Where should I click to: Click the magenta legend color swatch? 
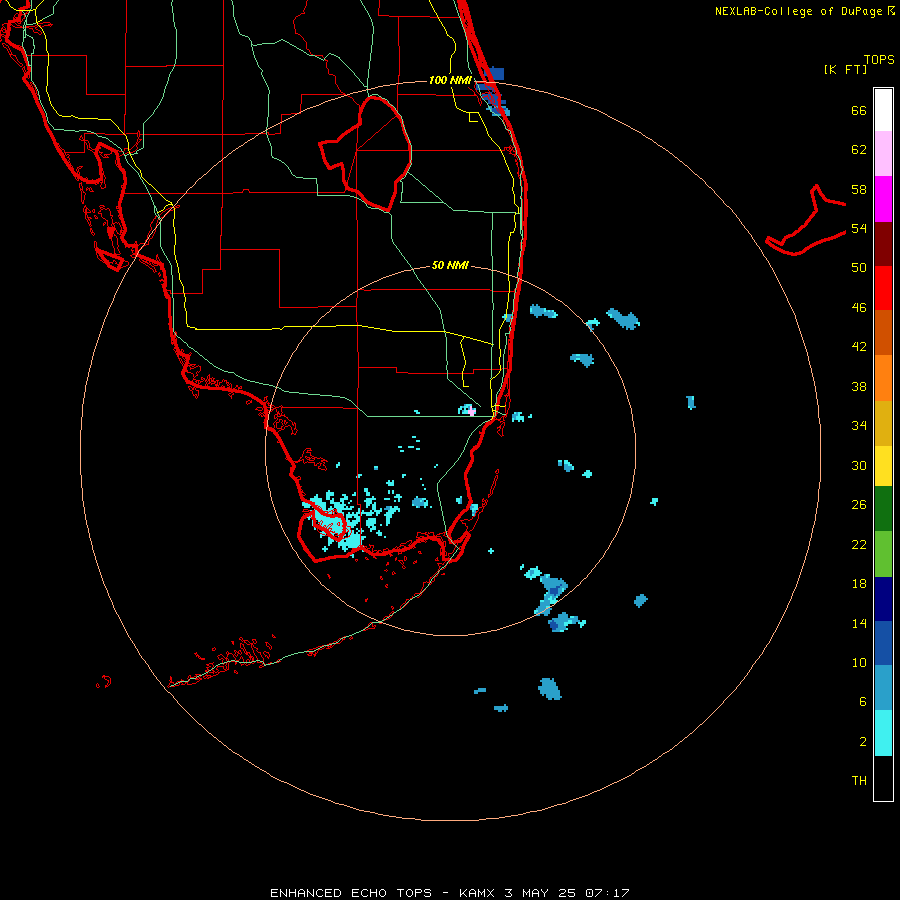(883, 199)
